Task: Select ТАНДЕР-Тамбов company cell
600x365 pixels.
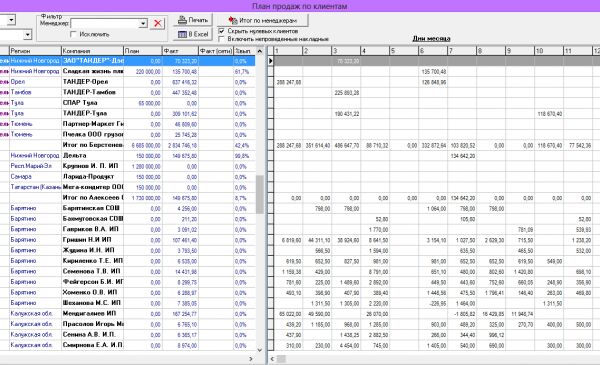Action: coord(92,93)
